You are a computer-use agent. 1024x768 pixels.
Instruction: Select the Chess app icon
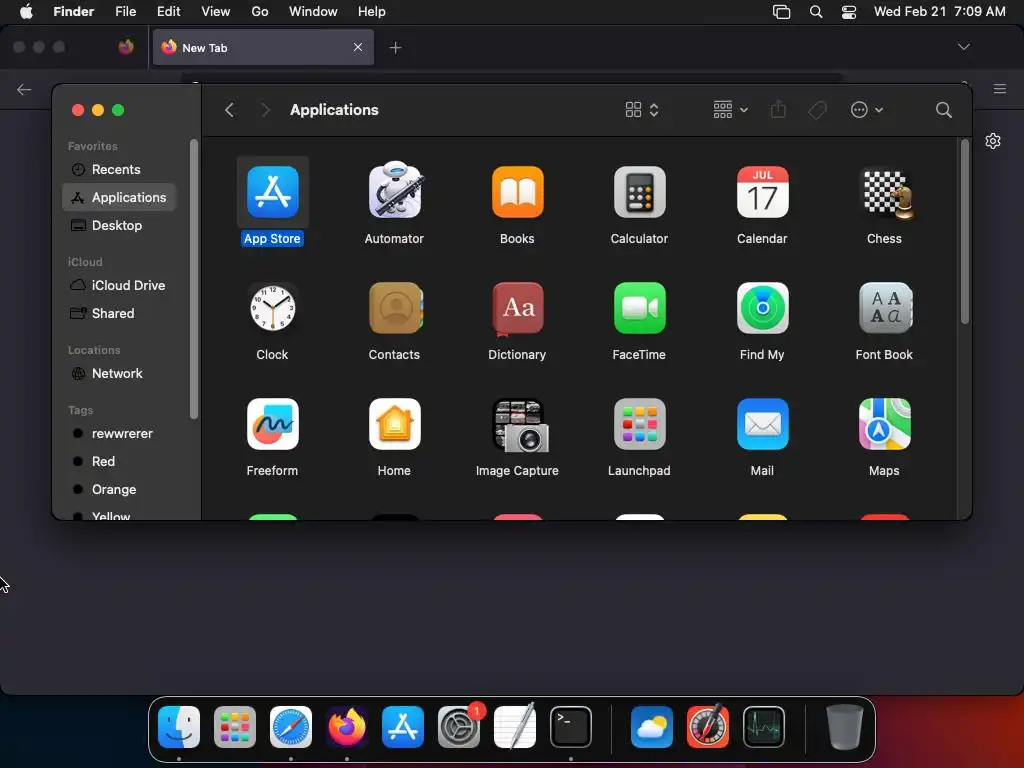(887, 193)
